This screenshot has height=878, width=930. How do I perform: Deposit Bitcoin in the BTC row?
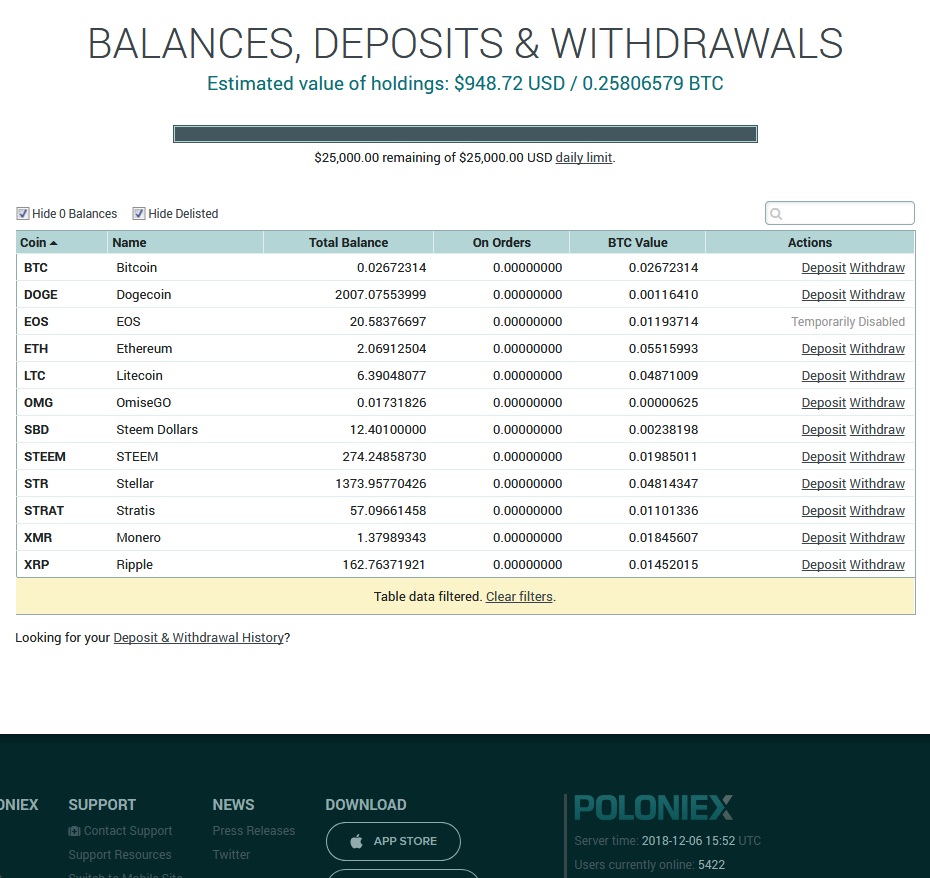(x=823, y=268)
